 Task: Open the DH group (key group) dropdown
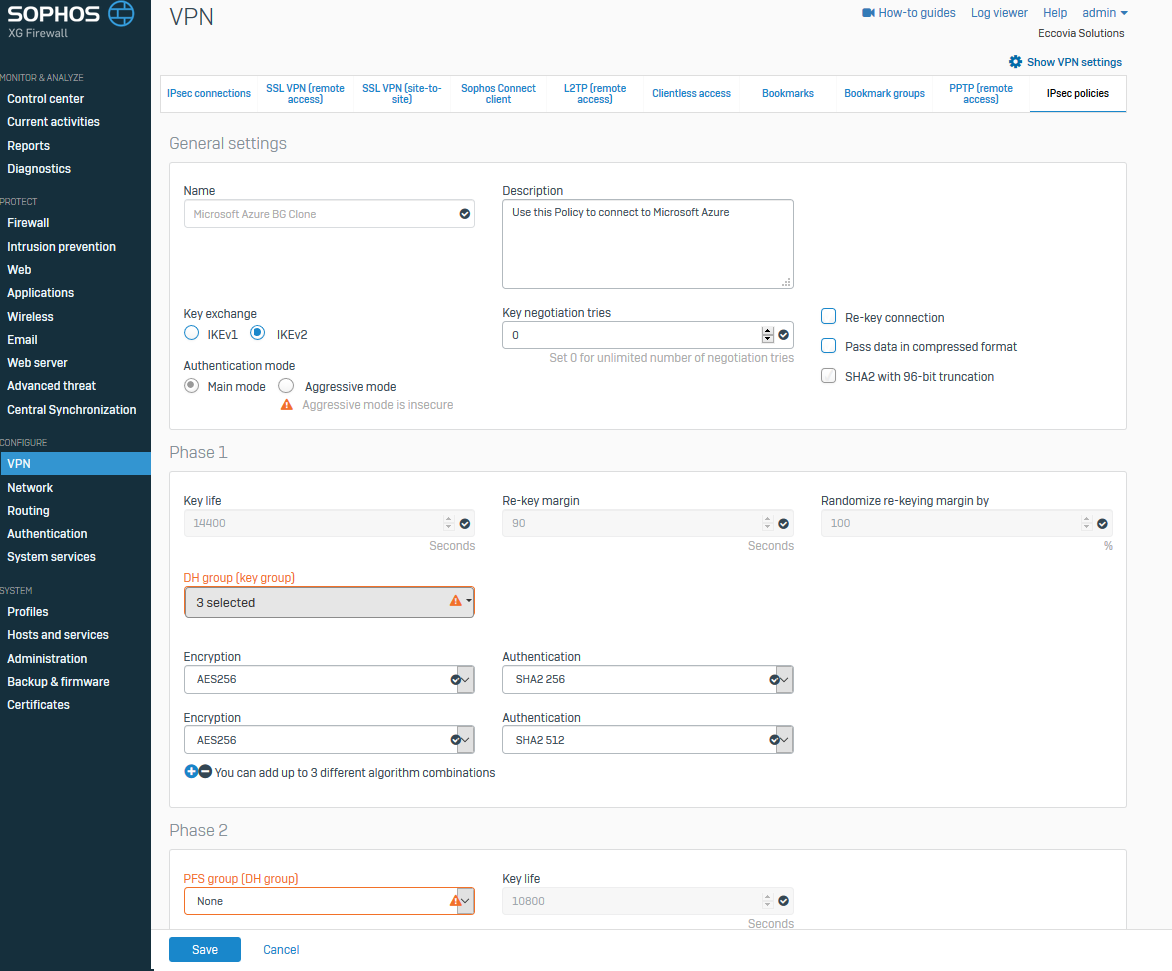tap(329, 602)
